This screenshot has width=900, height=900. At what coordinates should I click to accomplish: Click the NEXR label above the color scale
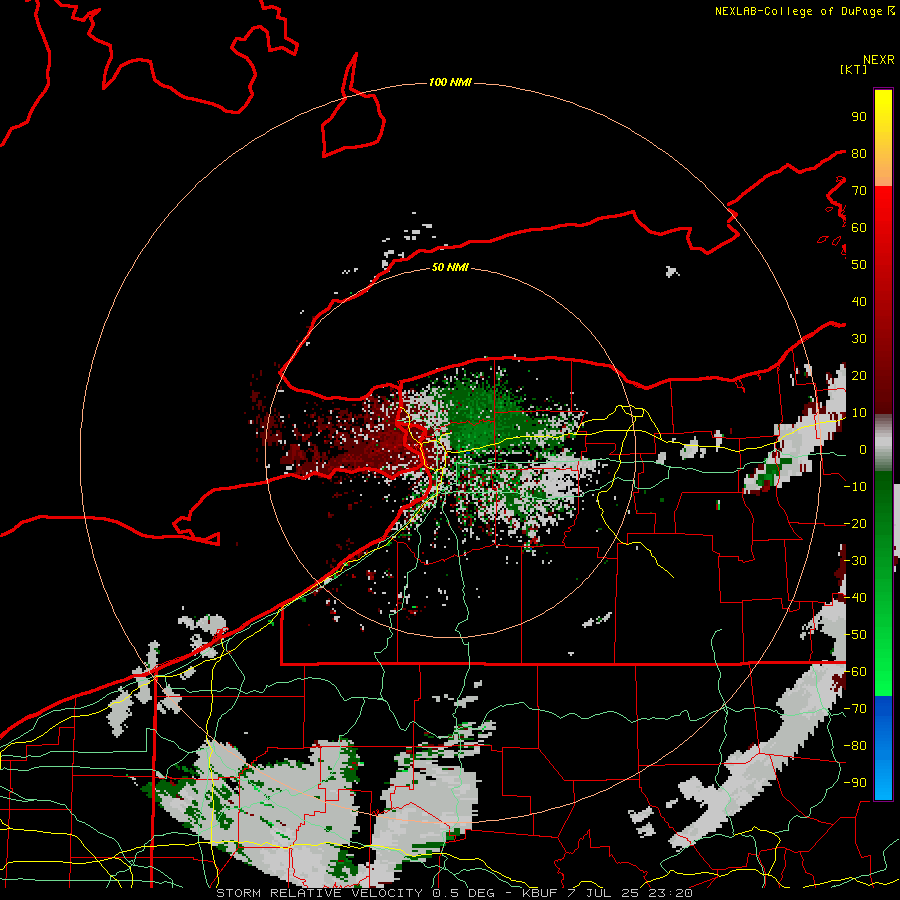(x=879, y=60)
